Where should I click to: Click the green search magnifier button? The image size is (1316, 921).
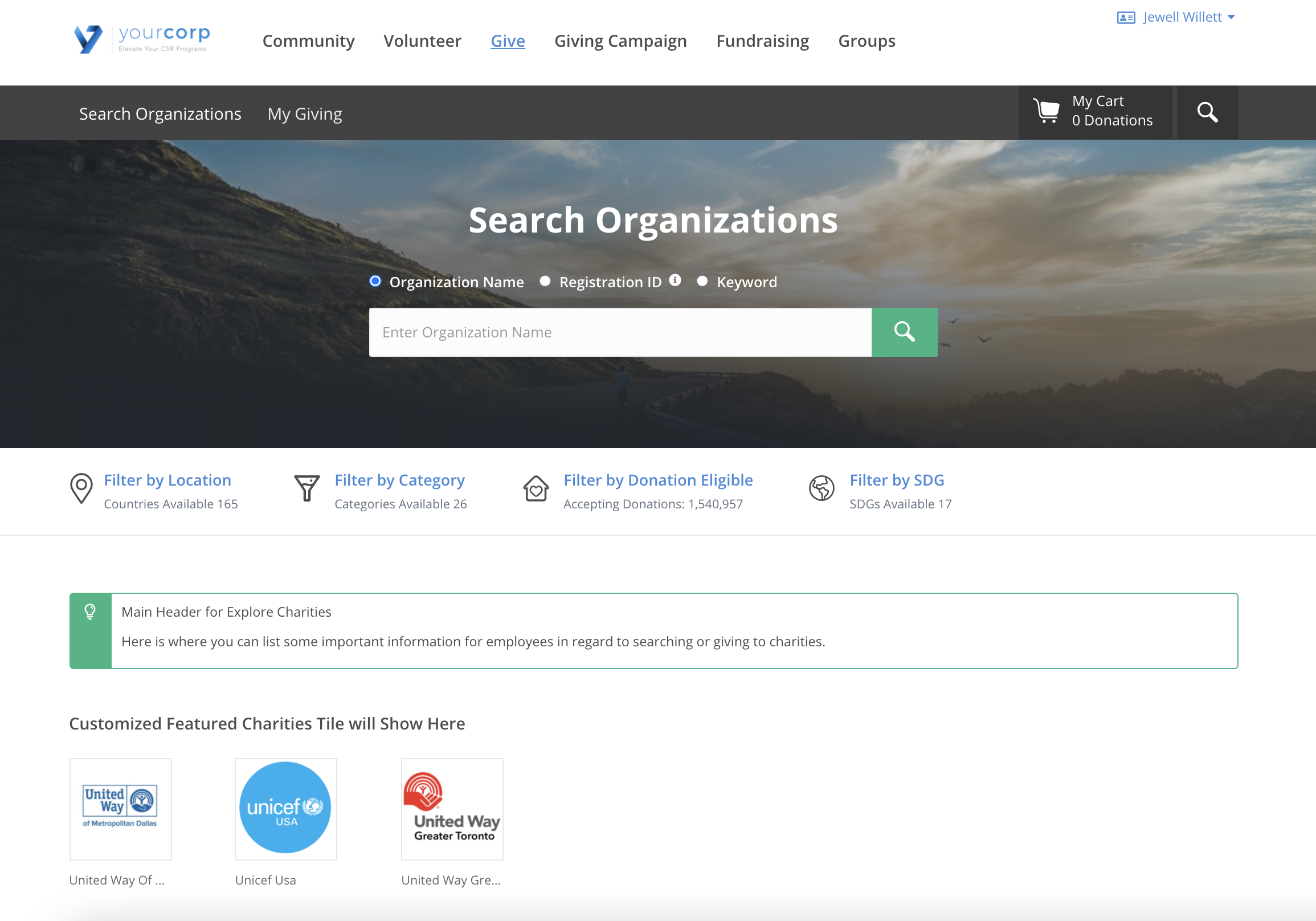(904, 332)
